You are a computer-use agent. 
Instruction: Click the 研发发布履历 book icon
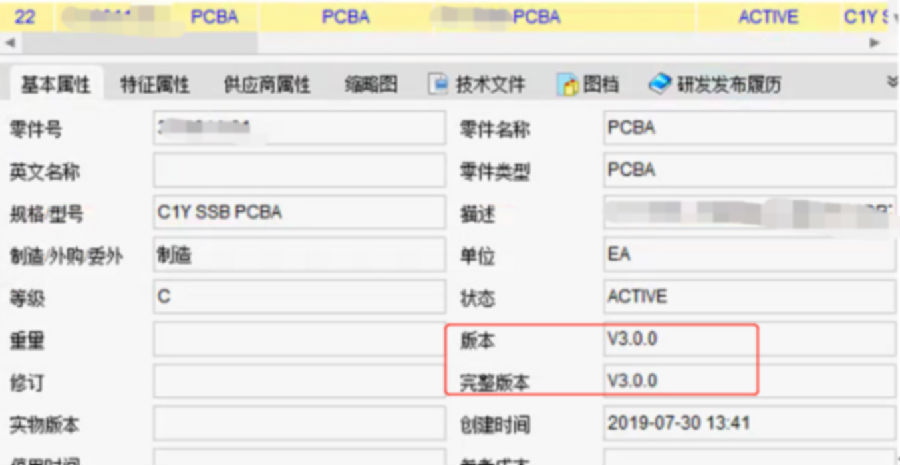pos(660,85)
